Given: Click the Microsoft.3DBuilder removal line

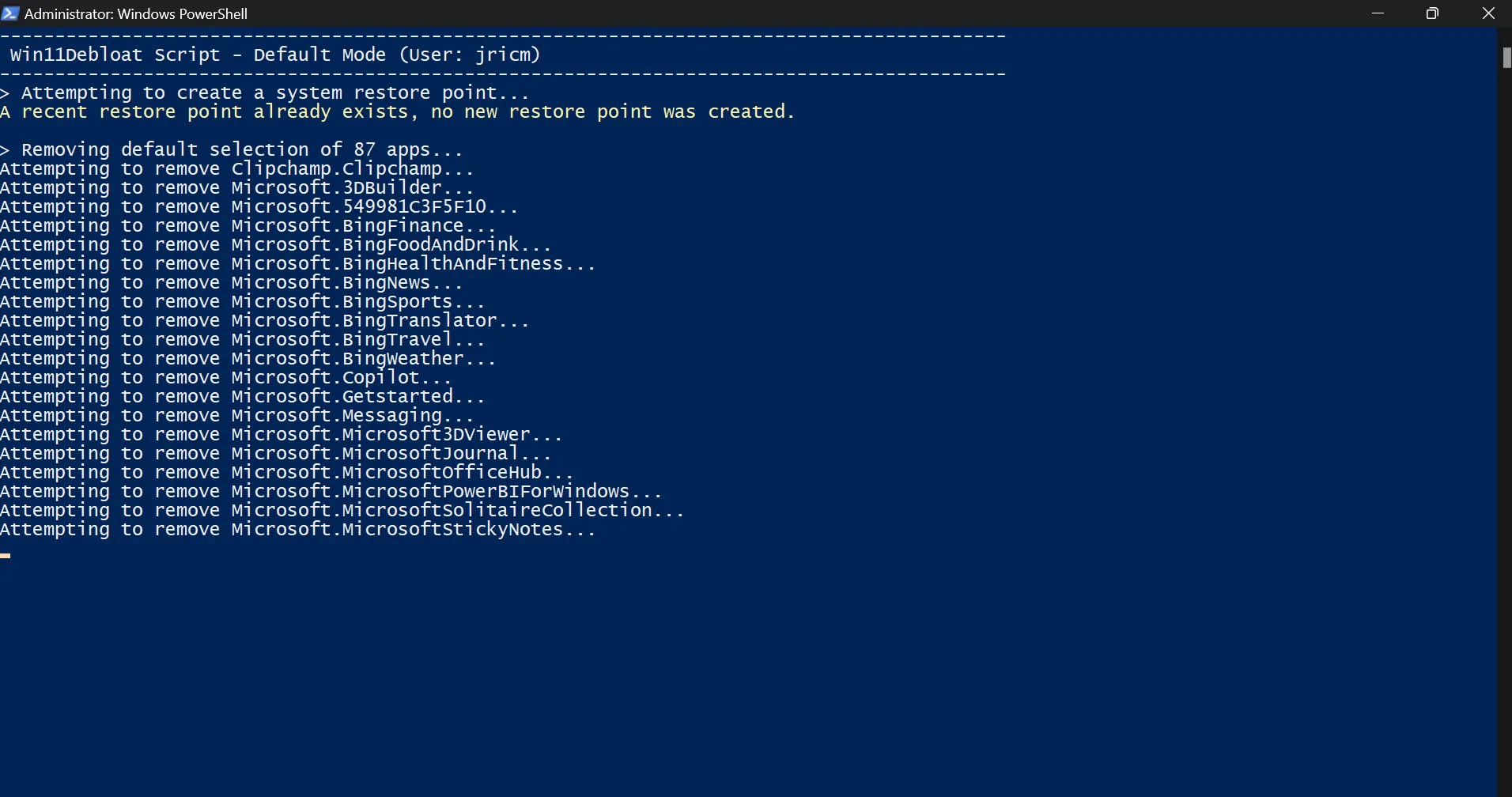Looking at the screenshot, I should pyautogui.click(x=235, y=187).
